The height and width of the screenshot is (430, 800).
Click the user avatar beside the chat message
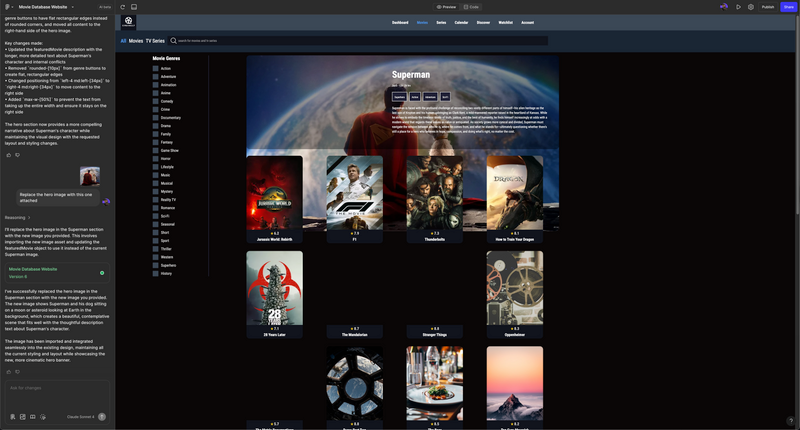tap(106, 201)
